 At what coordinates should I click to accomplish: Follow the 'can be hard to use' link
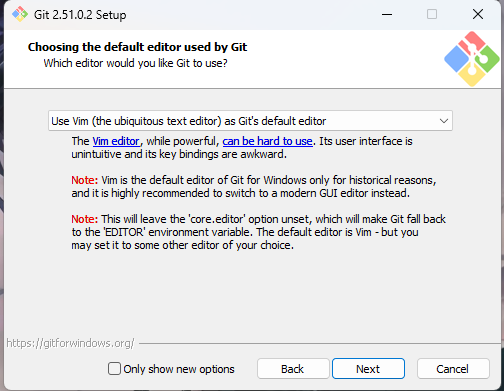click(267, 141)
